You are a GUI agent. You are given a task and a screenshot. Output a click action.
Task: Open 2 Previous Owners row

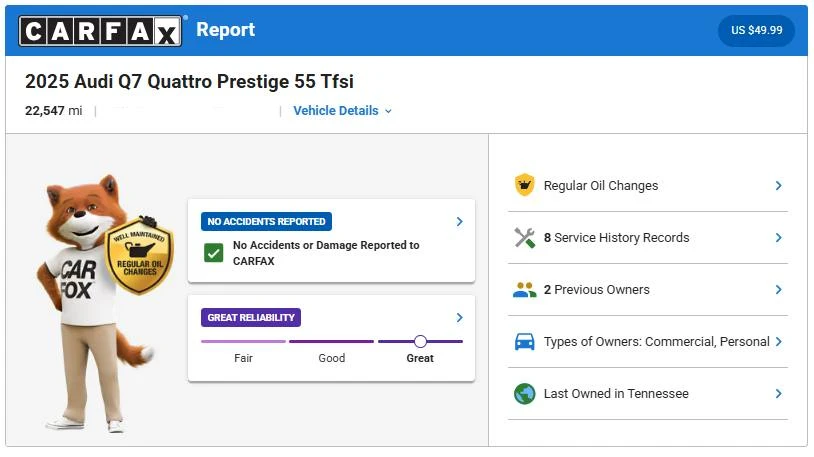[x=648, y=289]
